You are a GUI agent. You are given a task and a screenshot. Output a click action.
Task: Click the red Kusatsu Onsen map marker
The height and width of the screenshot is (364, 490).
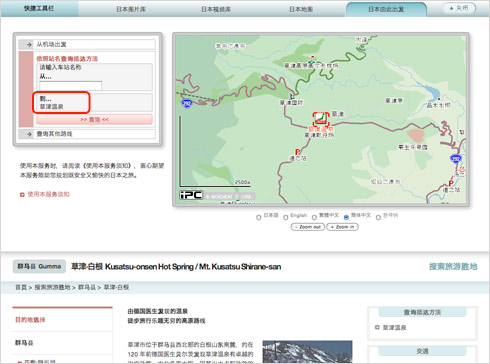(321, 119)
